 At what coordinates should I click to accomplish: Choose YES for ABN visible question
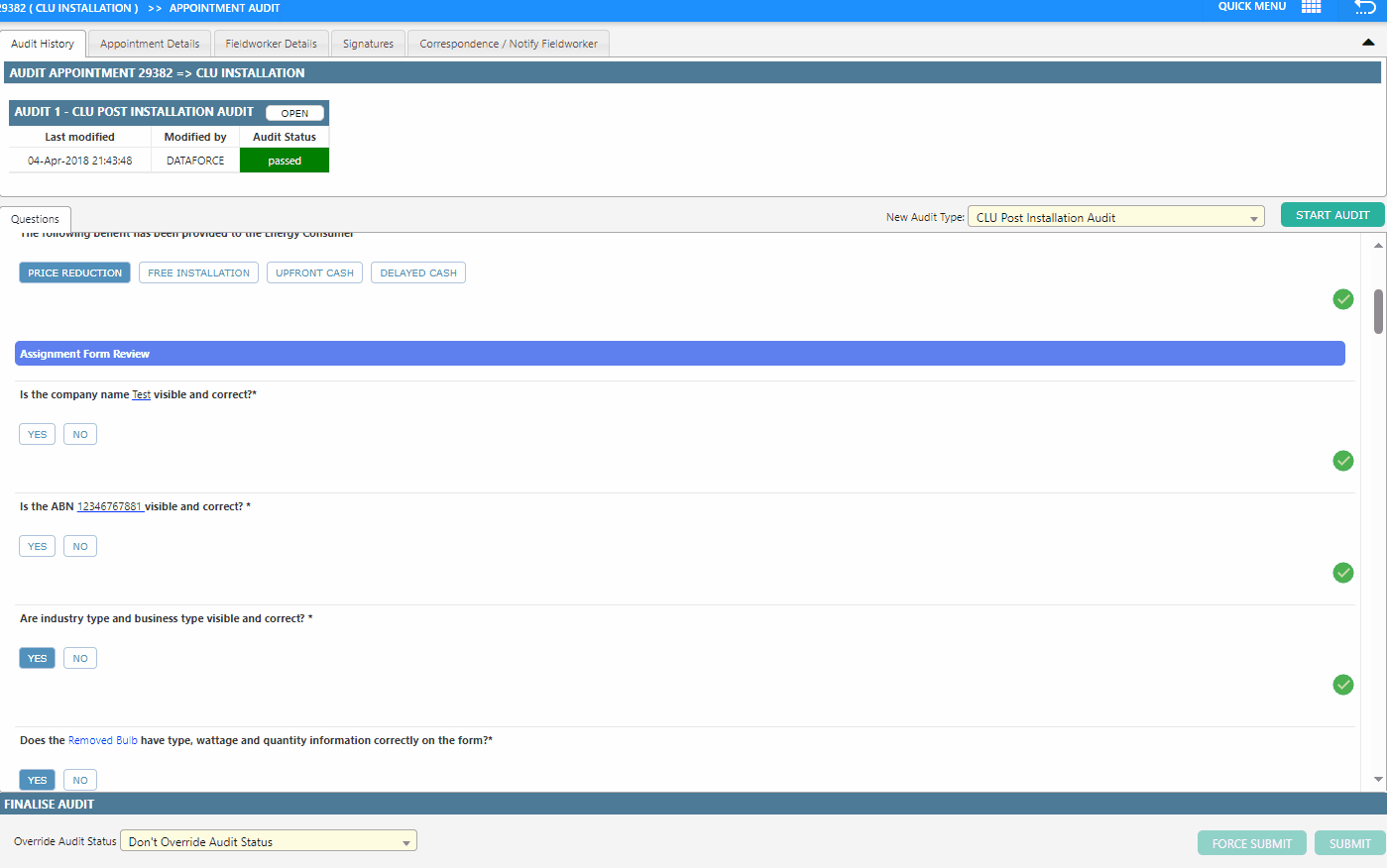(x=38, y=546)
